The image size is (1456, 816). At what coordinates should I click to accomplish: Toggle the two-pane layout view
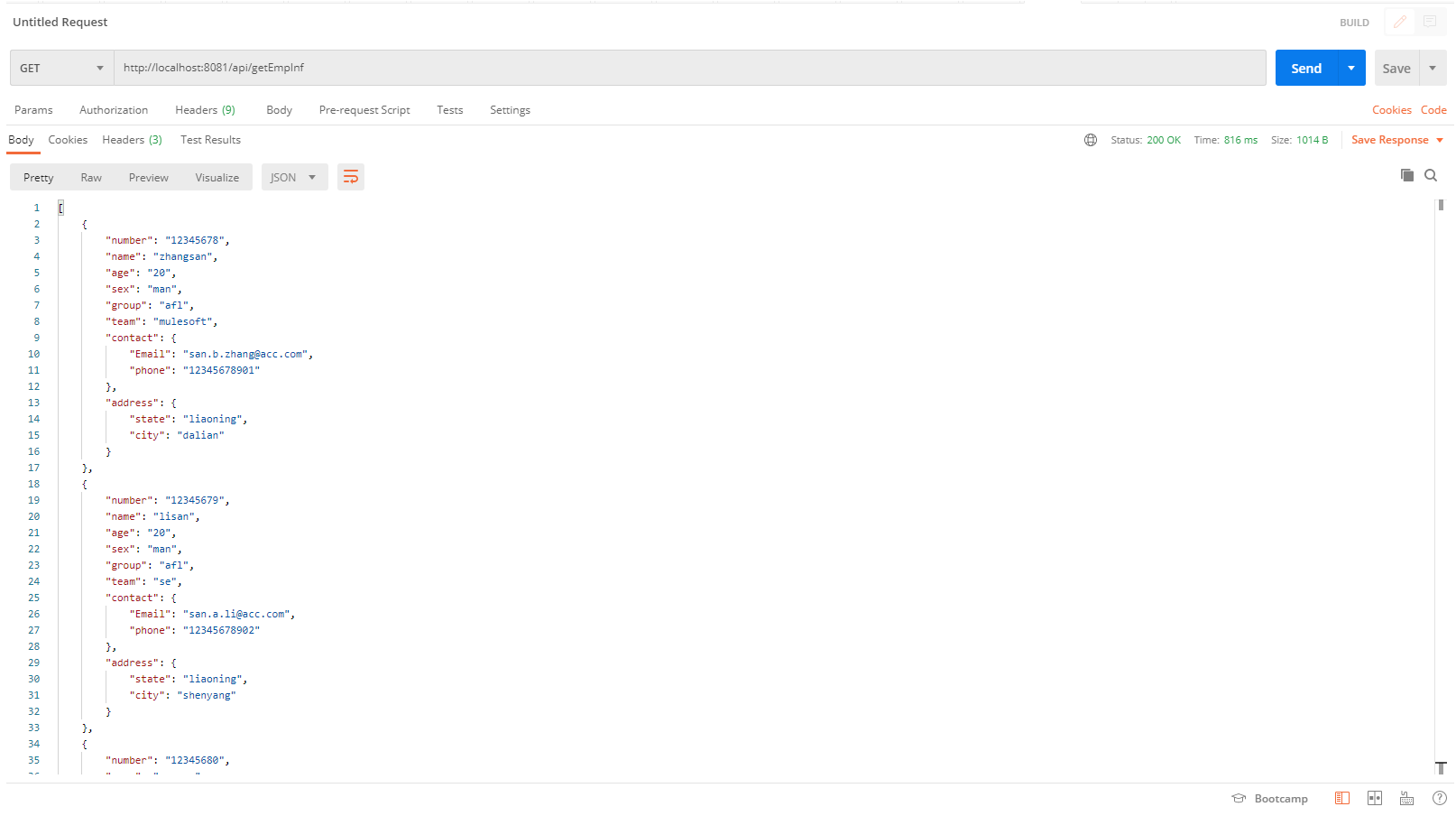click(x=1375, y=798)
